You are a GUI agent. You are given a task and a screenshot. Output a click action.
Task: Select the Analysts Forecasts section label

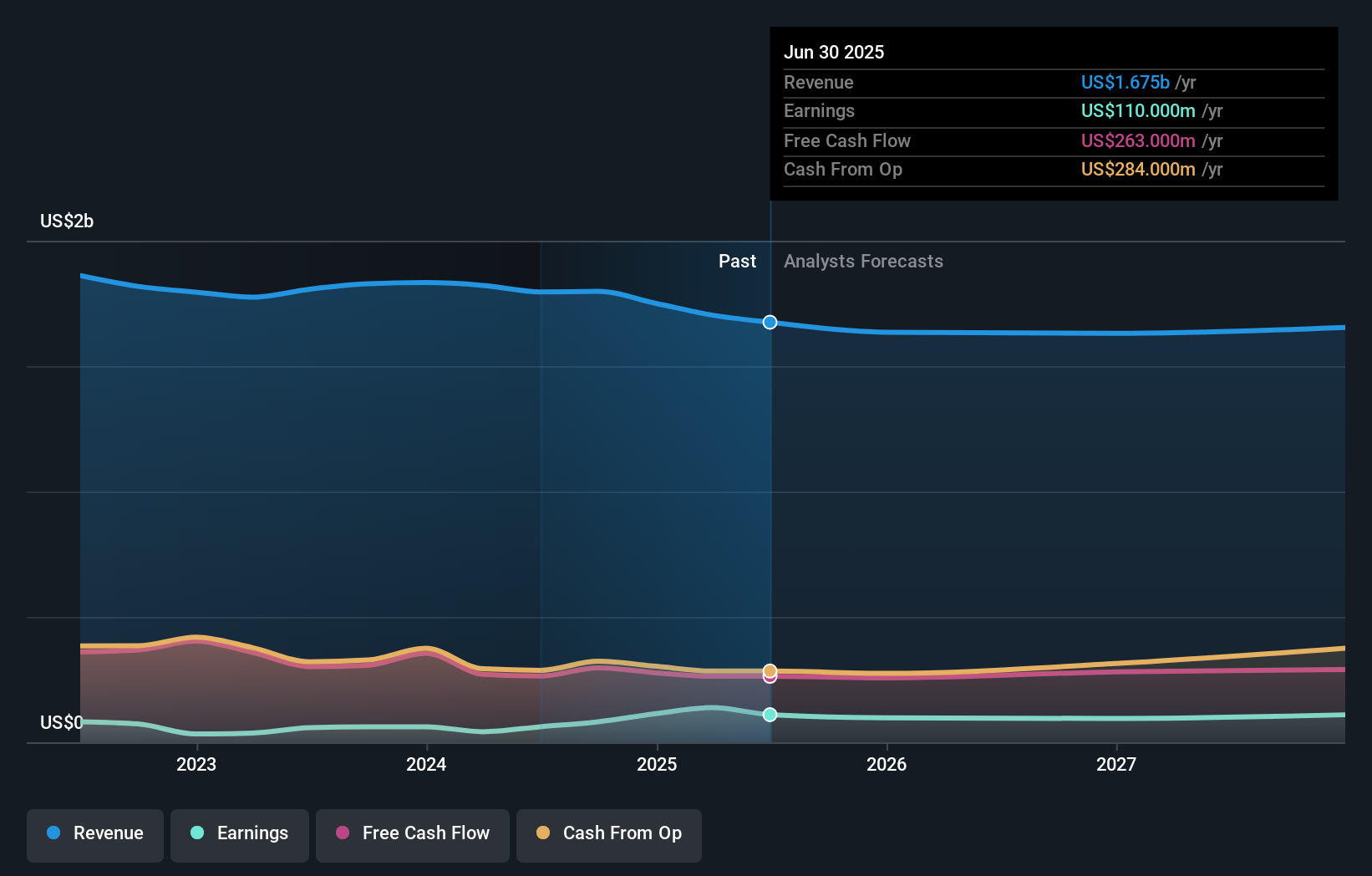point(863,261)
